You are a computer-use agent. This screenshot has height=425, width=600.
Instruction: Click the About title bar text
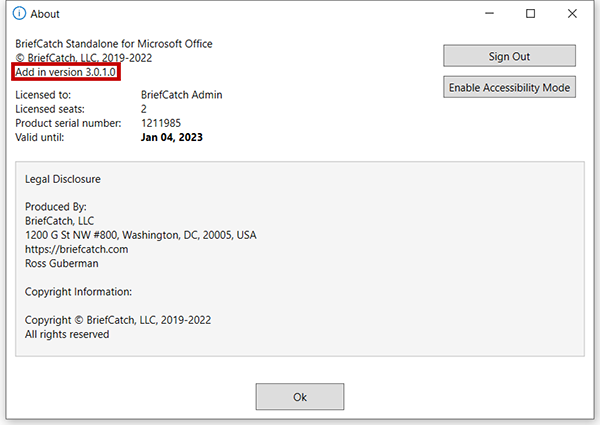click(x=45, y=14)
